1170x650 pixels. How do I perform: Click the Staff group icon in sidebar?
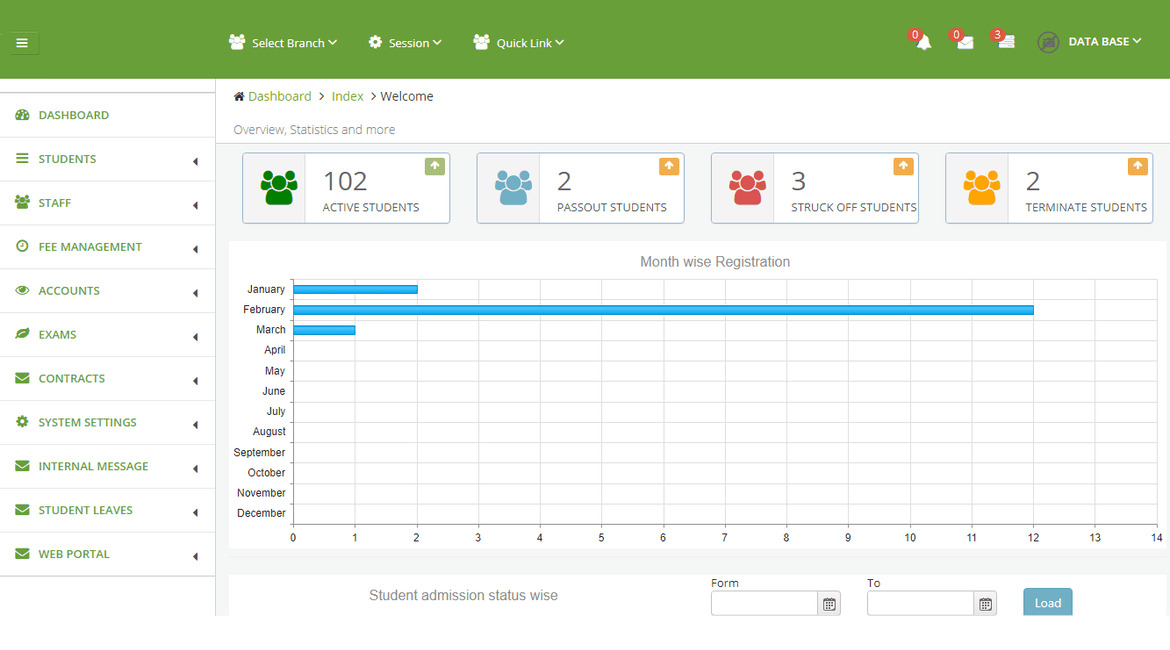22,202
